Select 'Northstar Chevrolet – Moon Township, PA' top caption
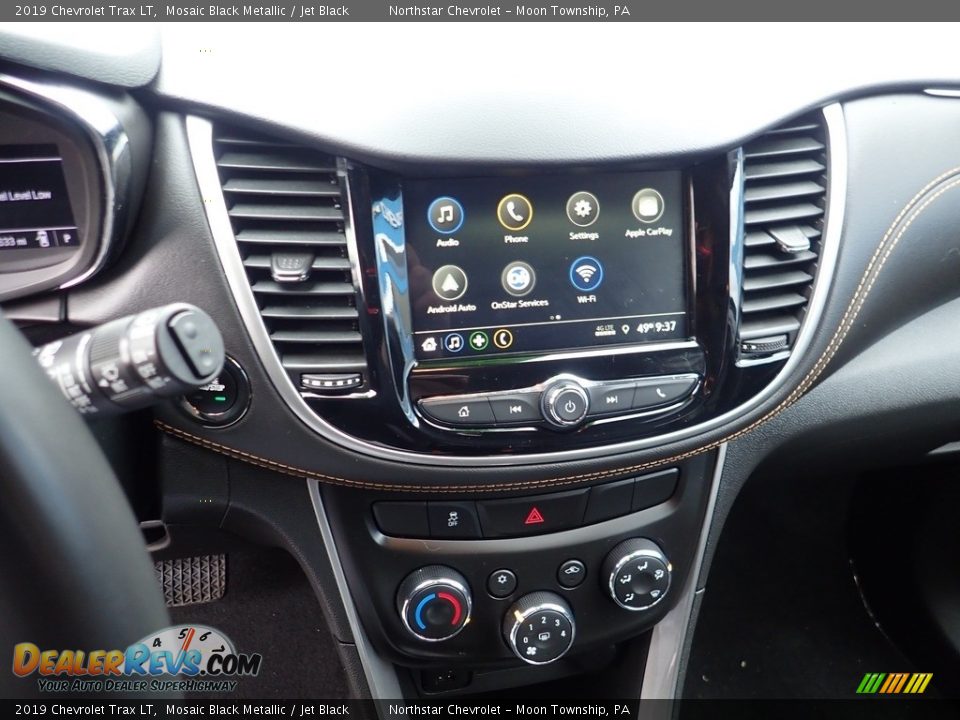The width and height of the screenshot is (960, 720). 509,10
